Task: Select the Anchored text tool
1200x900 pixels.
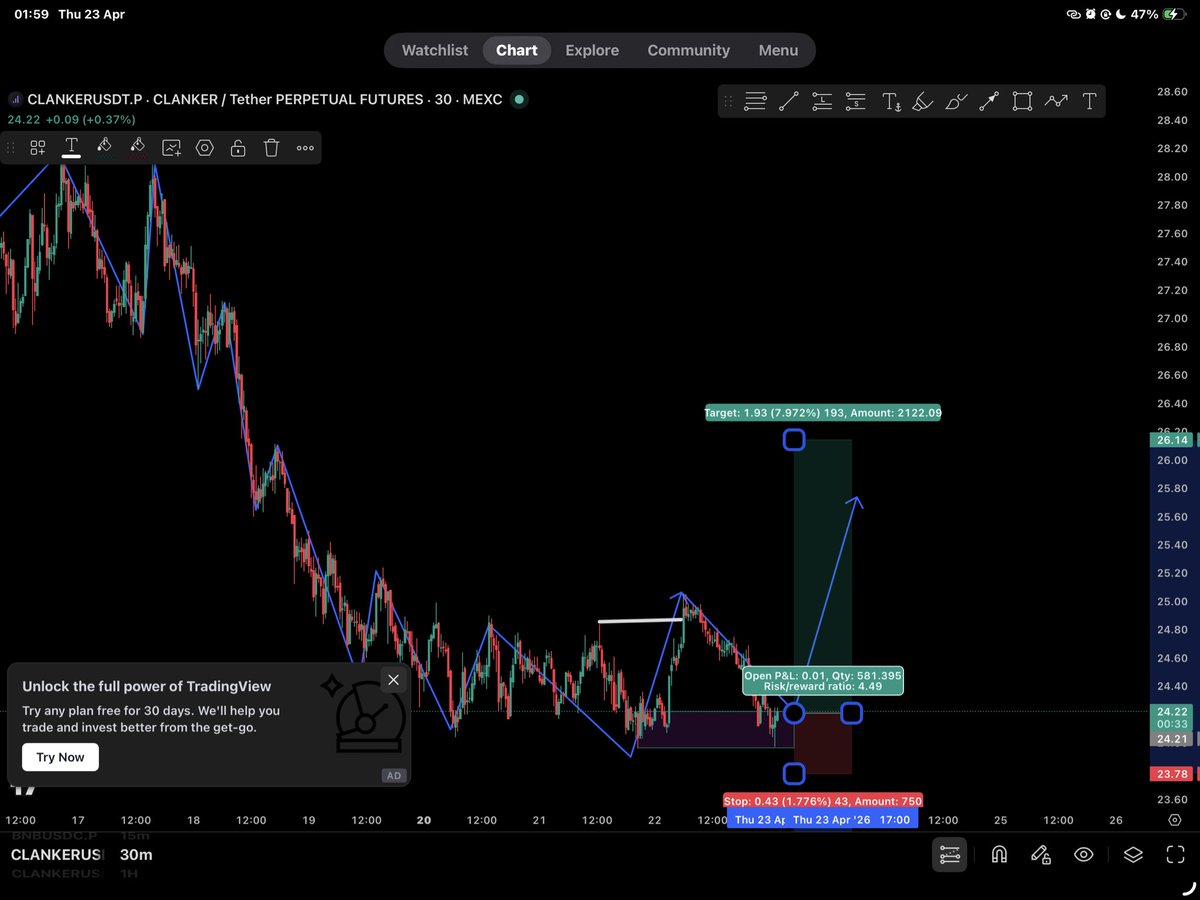Action: click(x=890, y=101)
